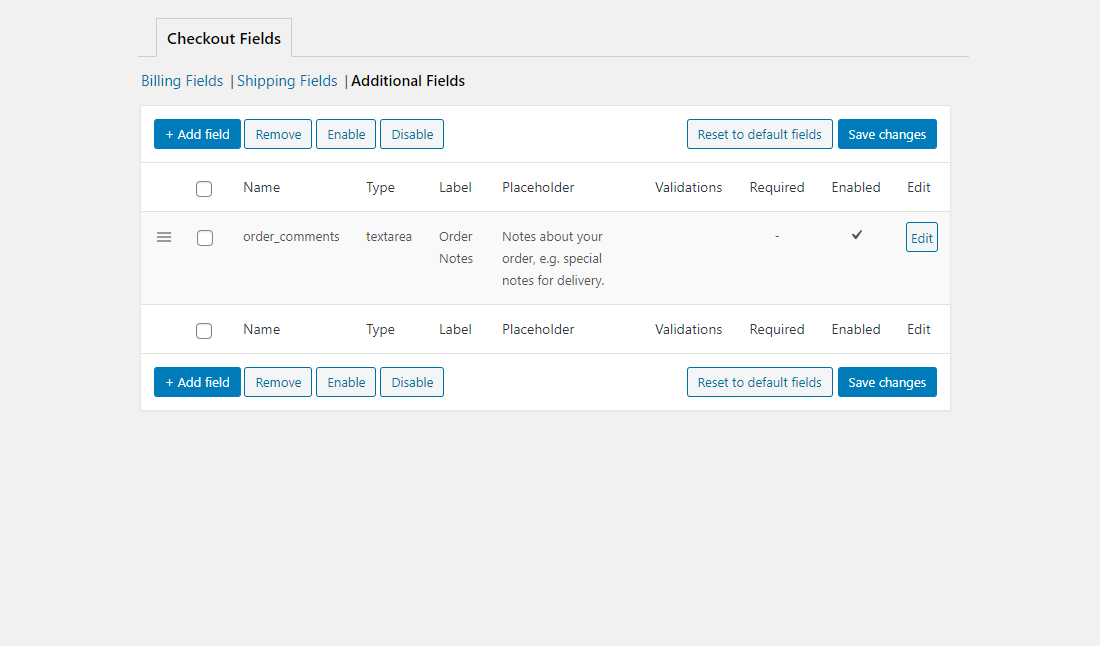Click the Enabled checkmark for order_comments
This screenshot has height=646, width=1100.
(x=856, y=235)
